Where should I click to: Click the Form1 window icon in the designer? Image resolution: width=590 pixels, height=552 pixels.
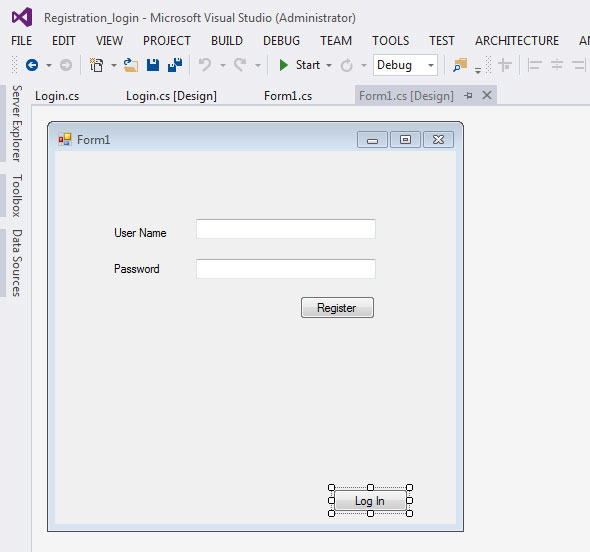click(65, 140)
